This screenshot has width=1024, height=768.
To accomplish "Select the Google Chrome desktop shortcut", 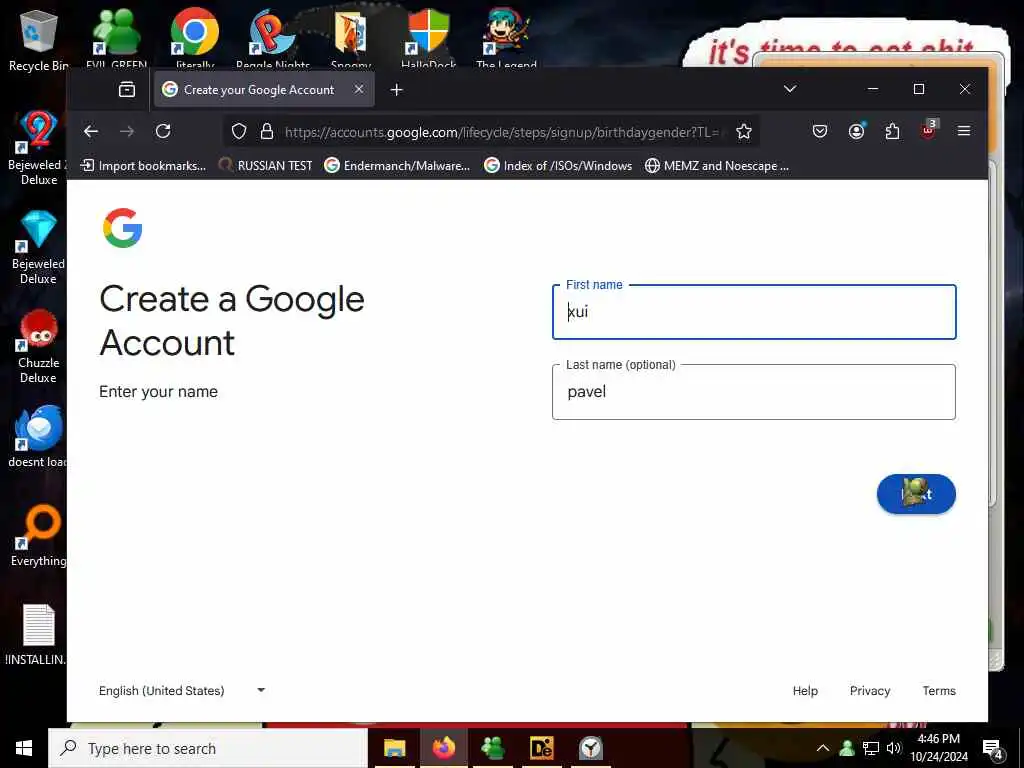I will [x=195, y=38].
